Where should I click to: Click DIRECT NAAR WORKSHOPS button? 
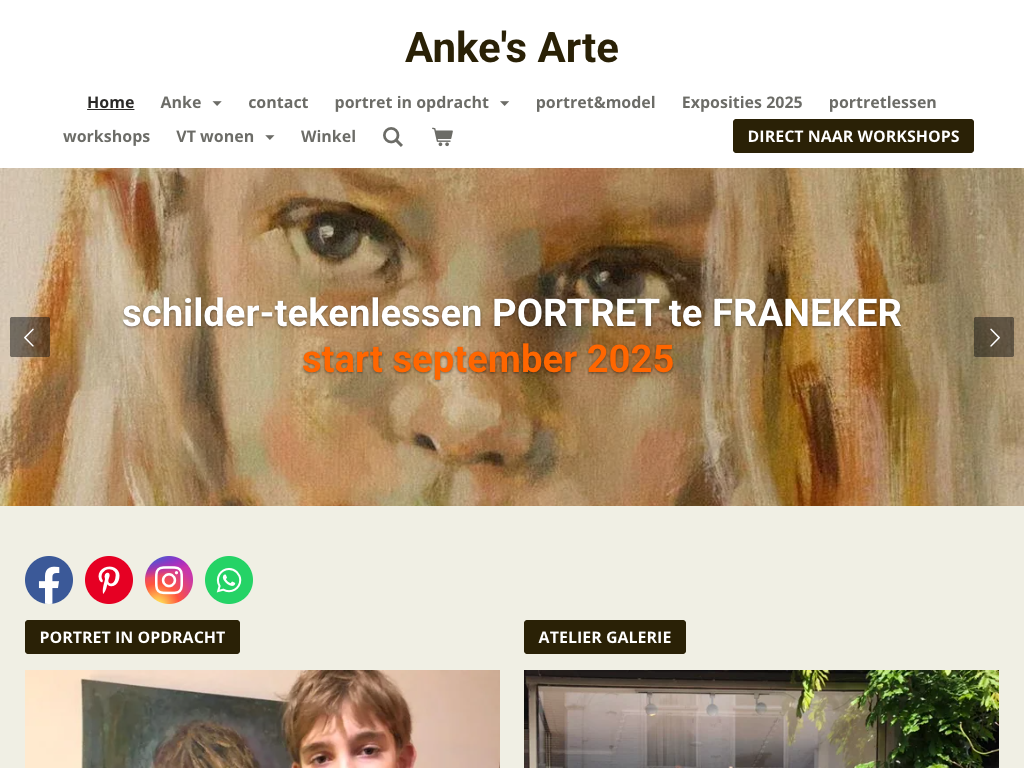point(854,136)
